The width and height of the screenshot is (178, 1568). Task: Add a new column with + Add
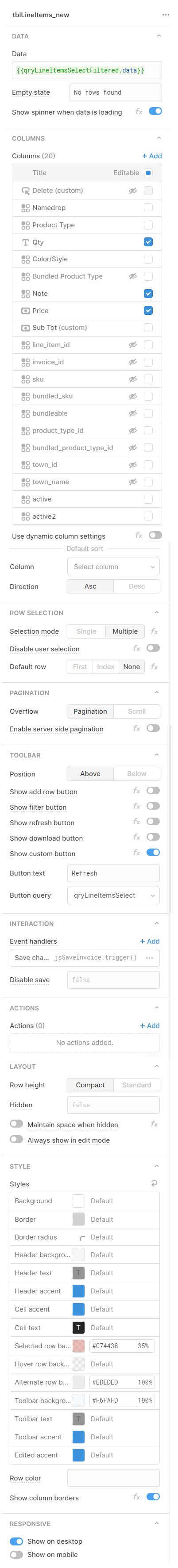pos(152,156)
